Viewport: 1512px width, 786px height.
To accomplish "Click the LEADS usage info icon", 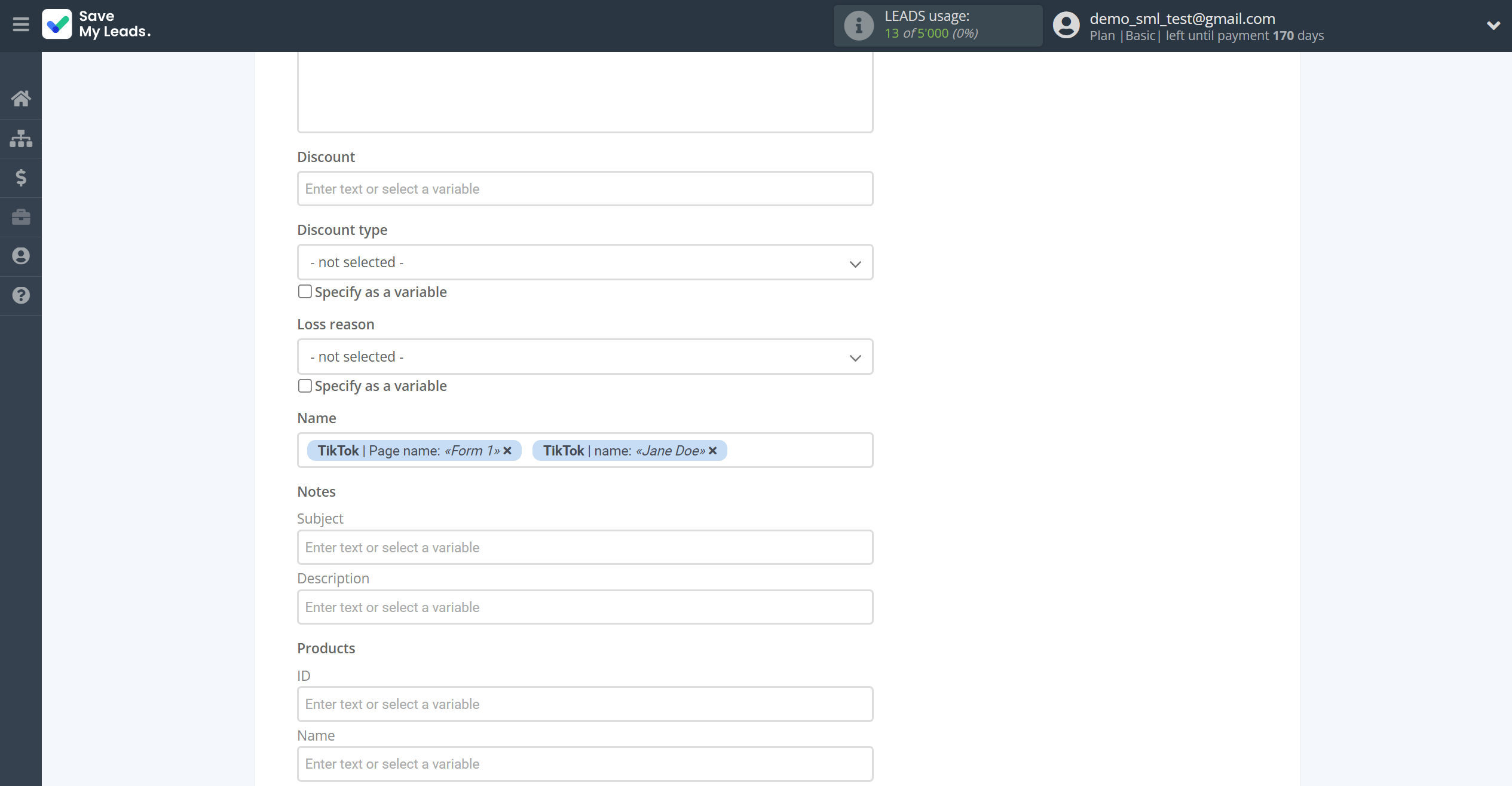I will pos(858,26).
